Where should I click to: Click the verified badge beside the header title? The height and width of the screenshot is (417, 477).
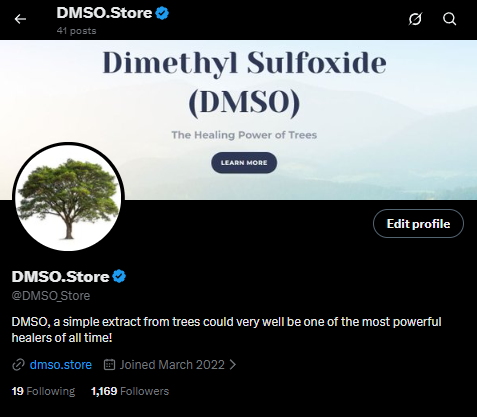coord(162,13)
